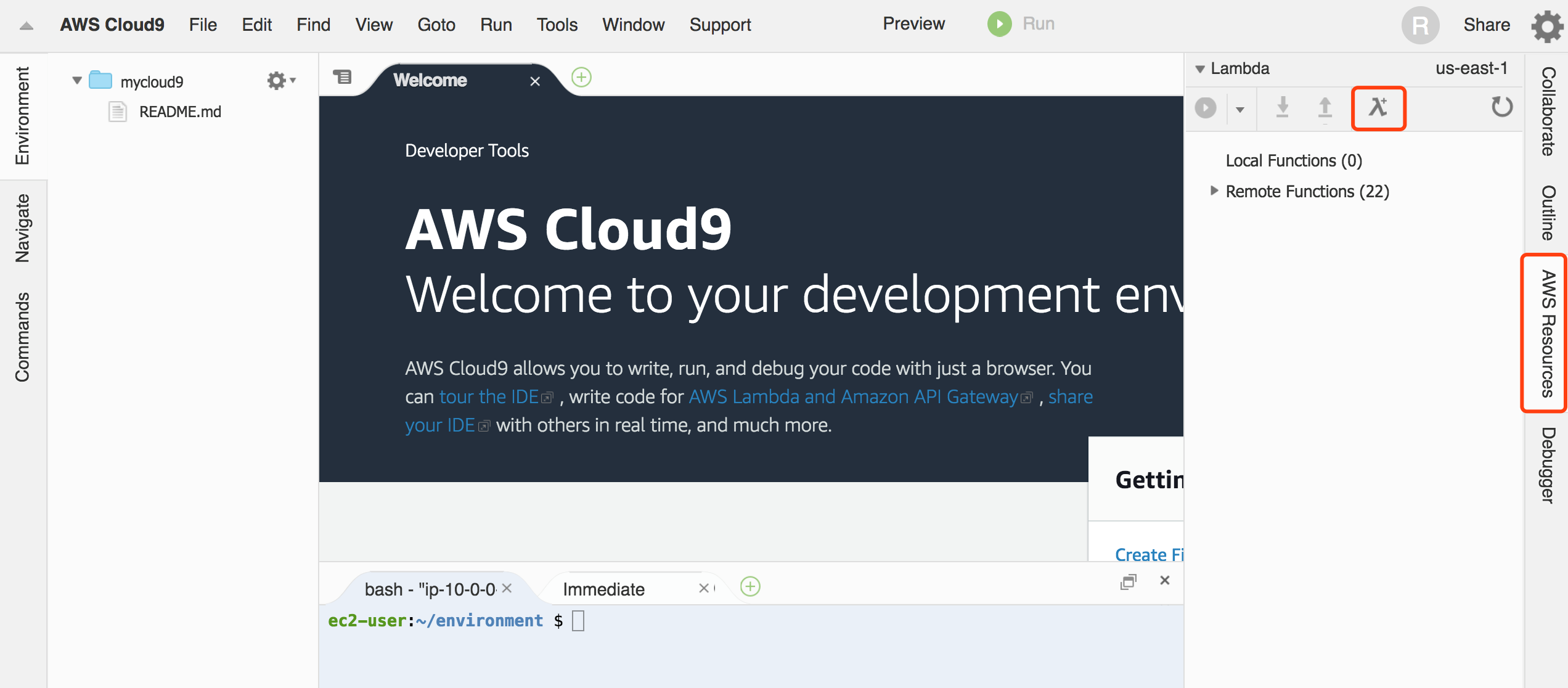Click the tour the IDE link
Screen dimensions: 1568x688
(489, 396)
